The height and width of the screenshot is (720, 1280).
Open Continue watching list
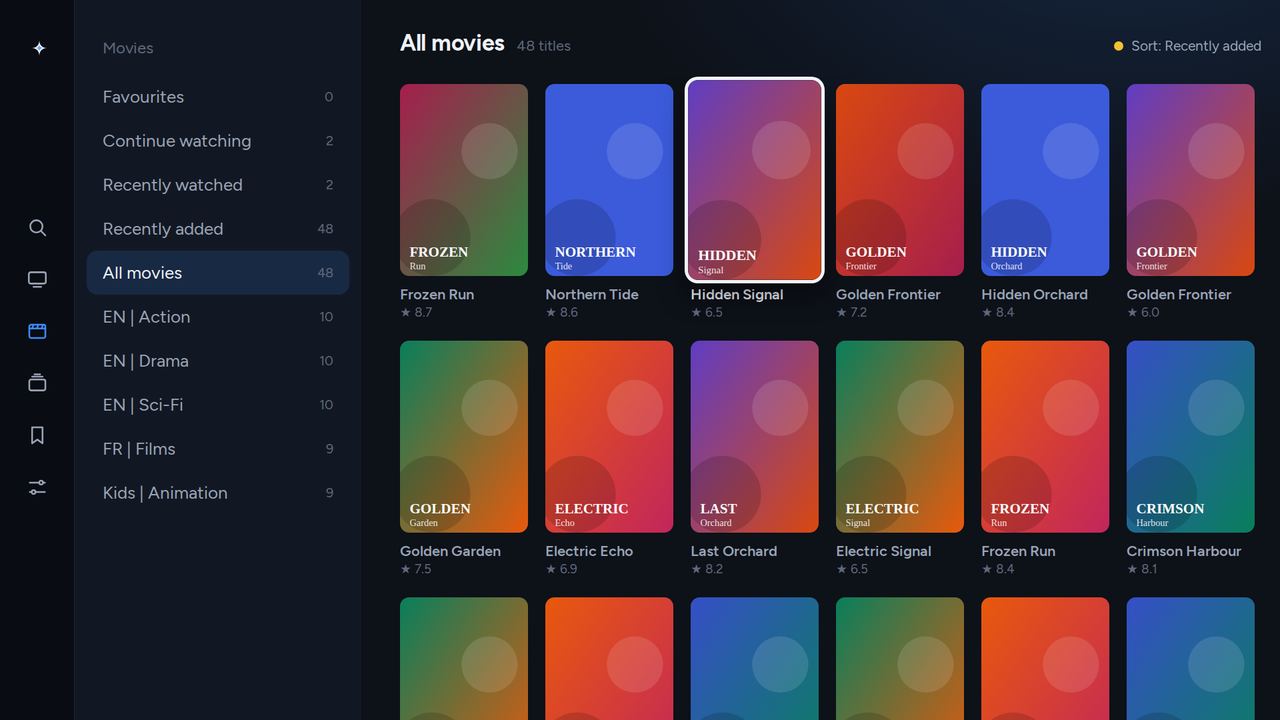[x=218, y=141]
